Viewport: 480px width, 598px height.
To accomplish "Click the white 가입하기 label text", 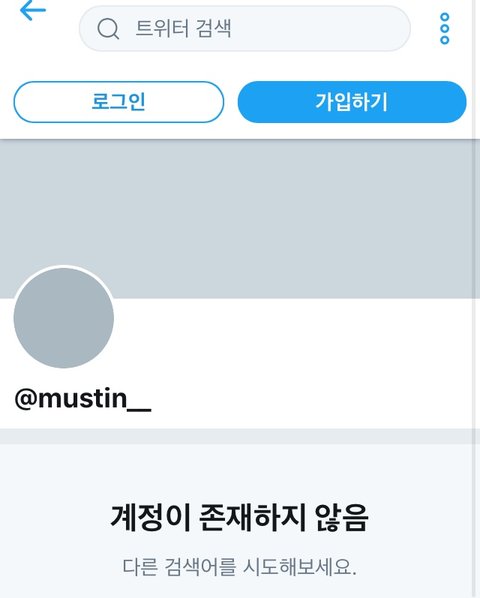I will coord(352,102).
